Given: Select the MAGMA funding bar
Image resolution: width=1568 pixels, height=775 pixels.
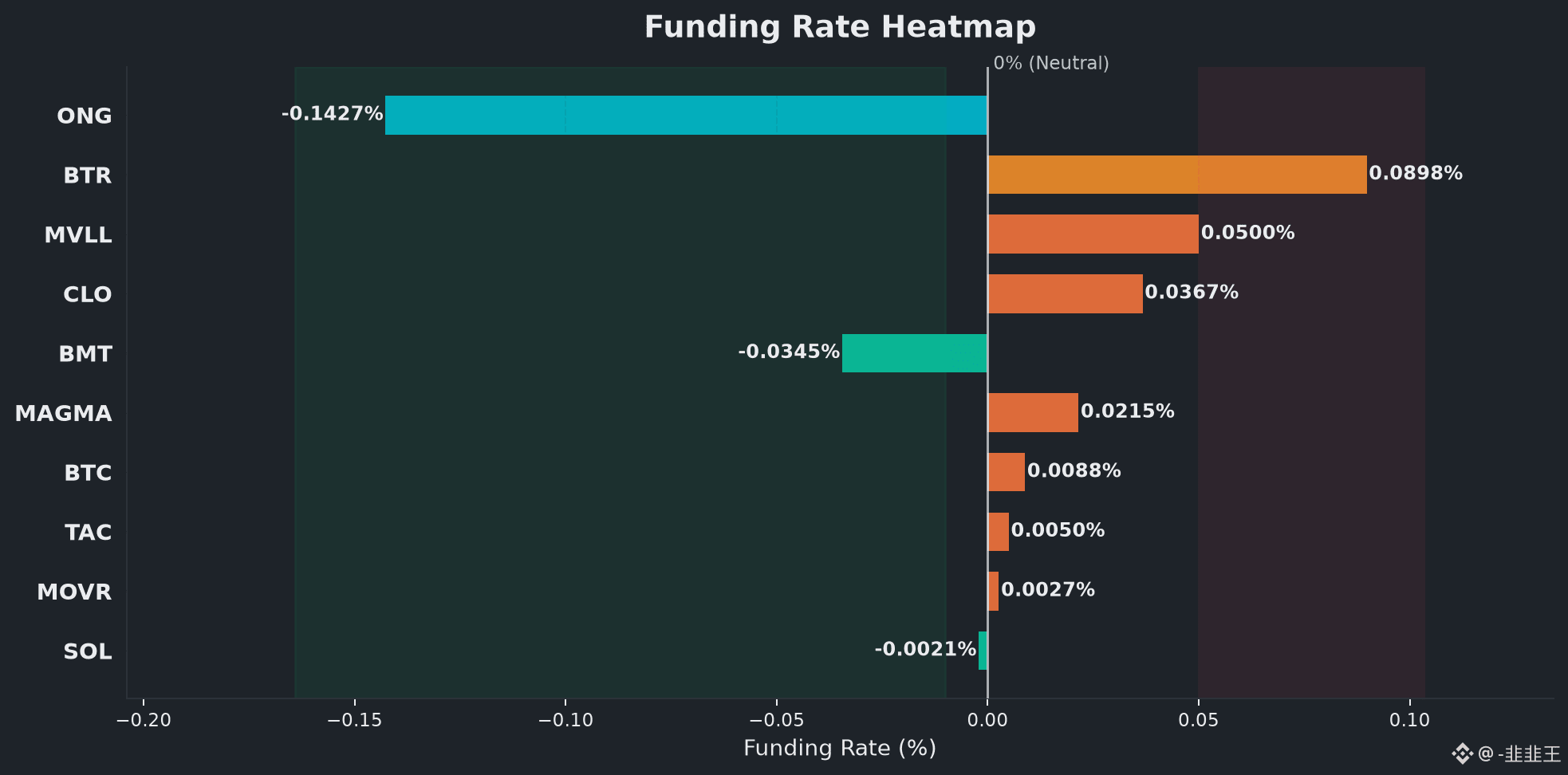Looking at the screenshot, I should click(x=1033, y=413).
